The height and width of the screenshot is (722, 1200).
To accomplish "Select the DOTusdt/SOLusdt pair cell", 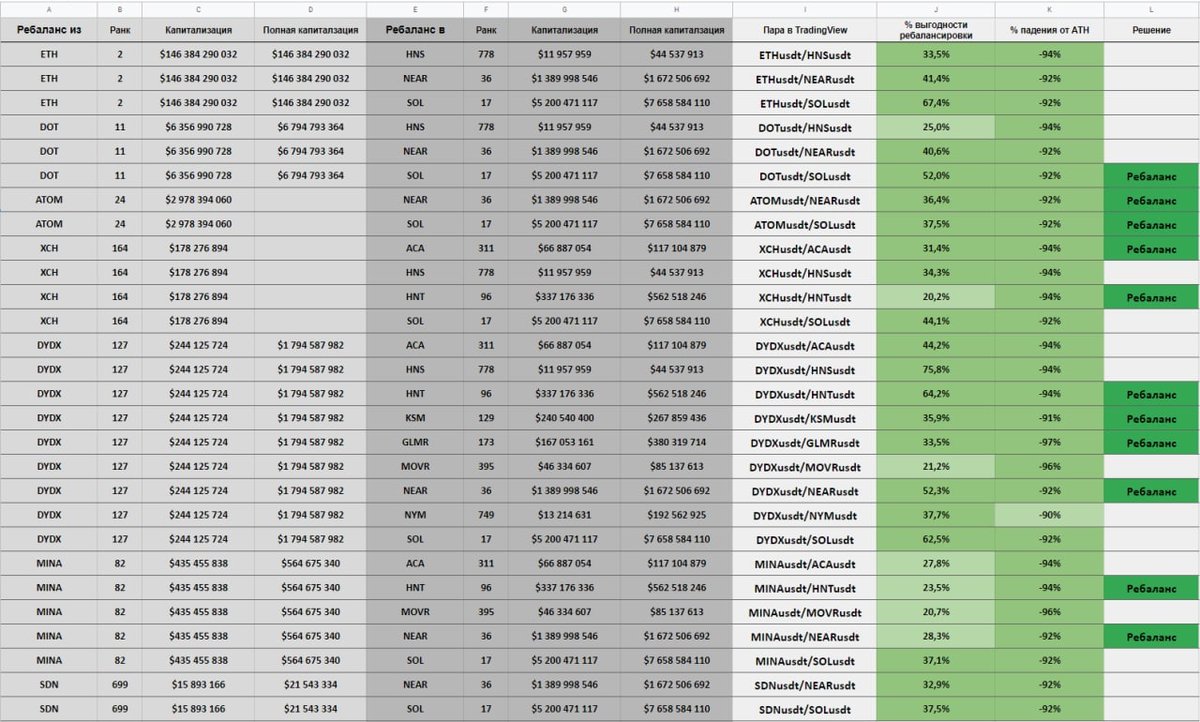I will coord(804,175).
